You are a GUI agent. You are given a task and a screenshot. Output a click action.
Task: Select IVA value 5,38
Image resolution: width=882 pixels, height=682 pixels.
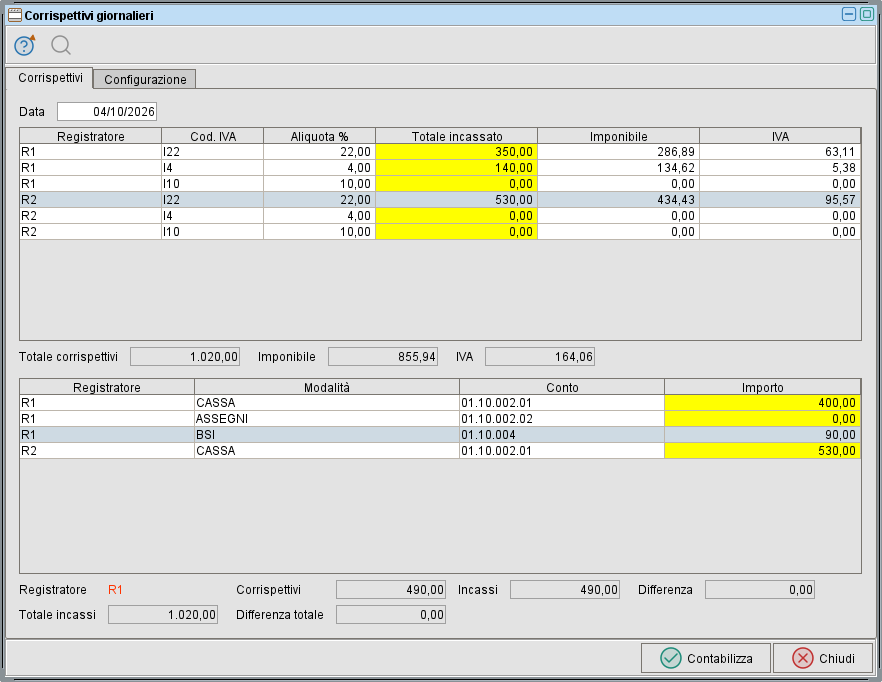coord(780,168)
